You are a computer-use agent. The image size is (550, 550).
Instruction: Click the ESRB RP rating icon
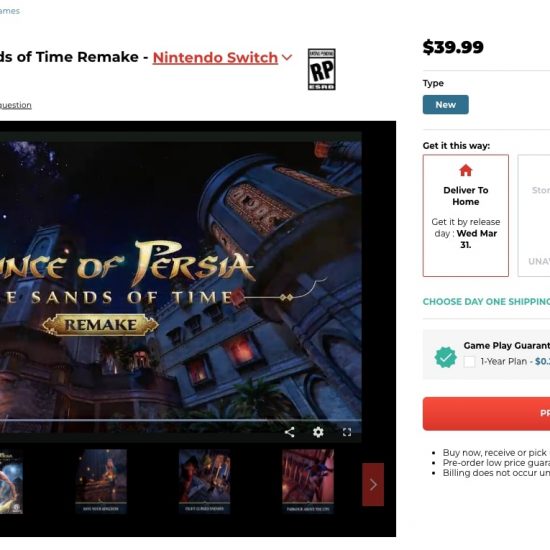[x=322, y=69]
